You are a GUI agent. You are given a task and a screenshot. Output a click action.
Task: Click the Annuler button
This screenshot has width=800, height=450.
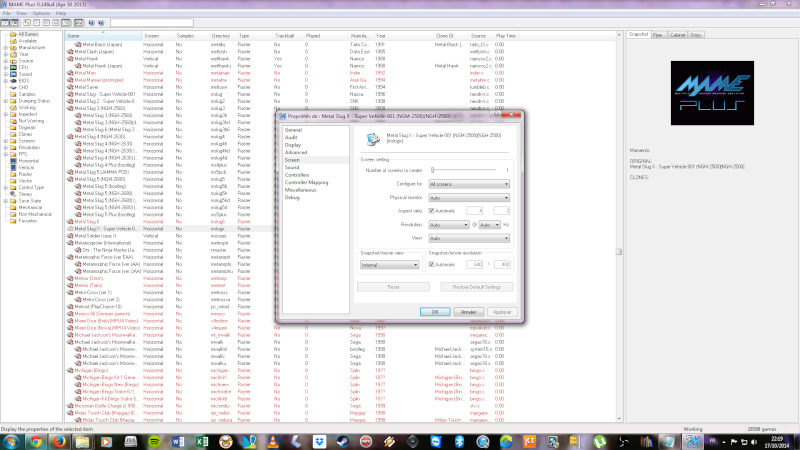click(x=468, y=312)
